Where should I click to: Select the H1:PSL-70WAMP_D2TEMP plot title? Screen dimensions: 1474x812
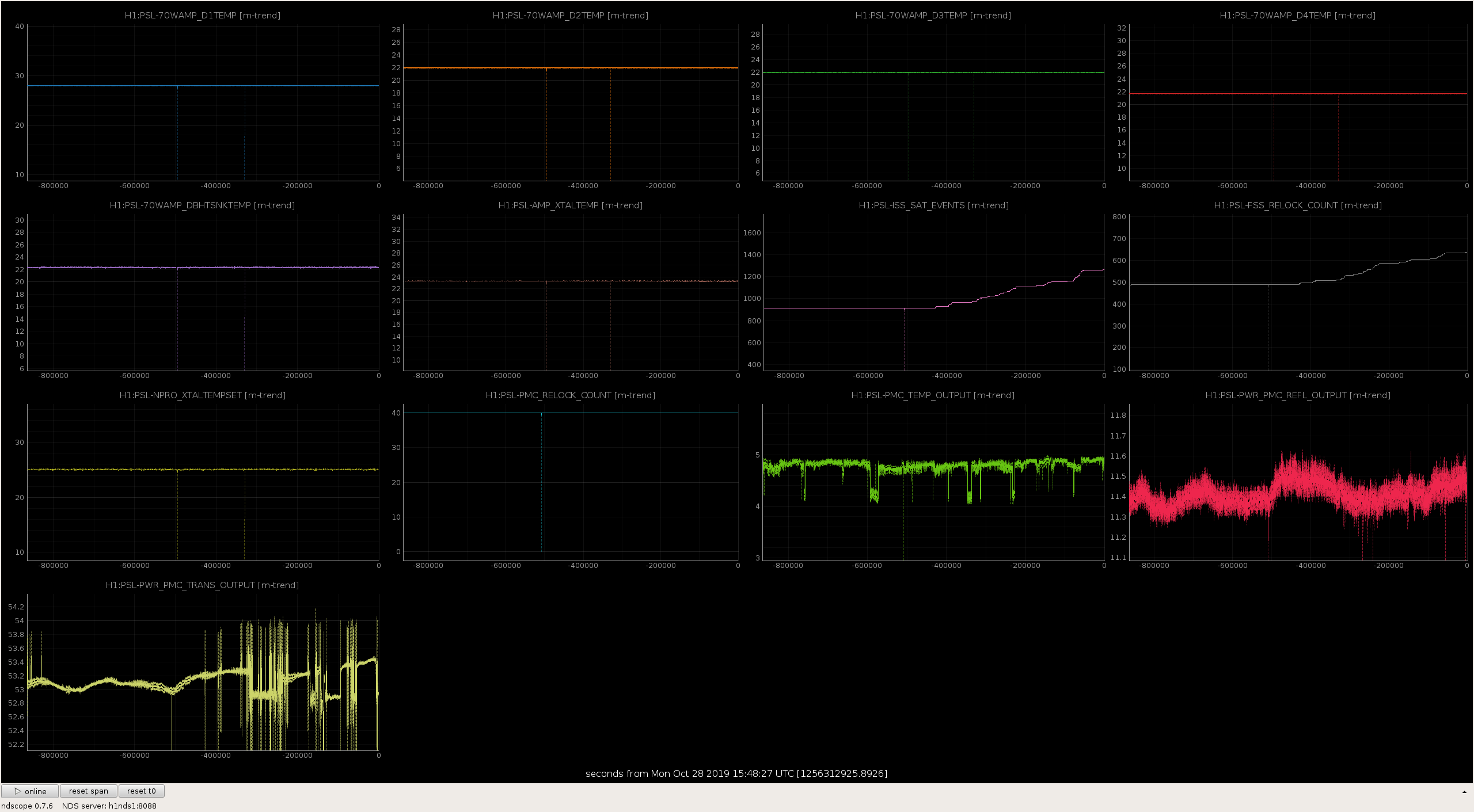[x=571, y=16]
